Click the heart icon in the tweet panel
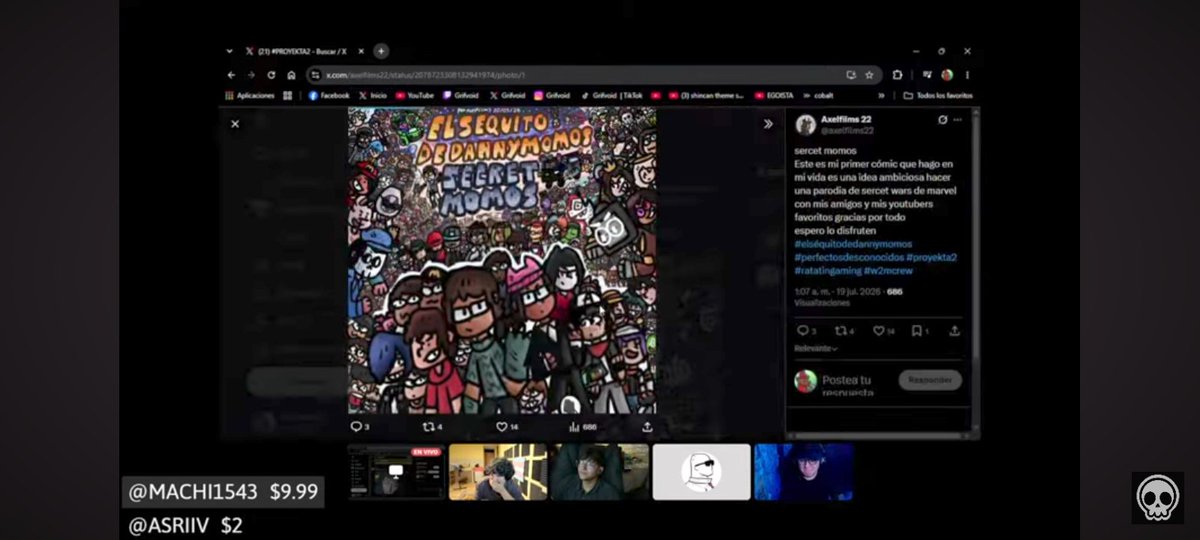Screen dimensions: 1200x540 pyautogui.click(x=878, y=330)
